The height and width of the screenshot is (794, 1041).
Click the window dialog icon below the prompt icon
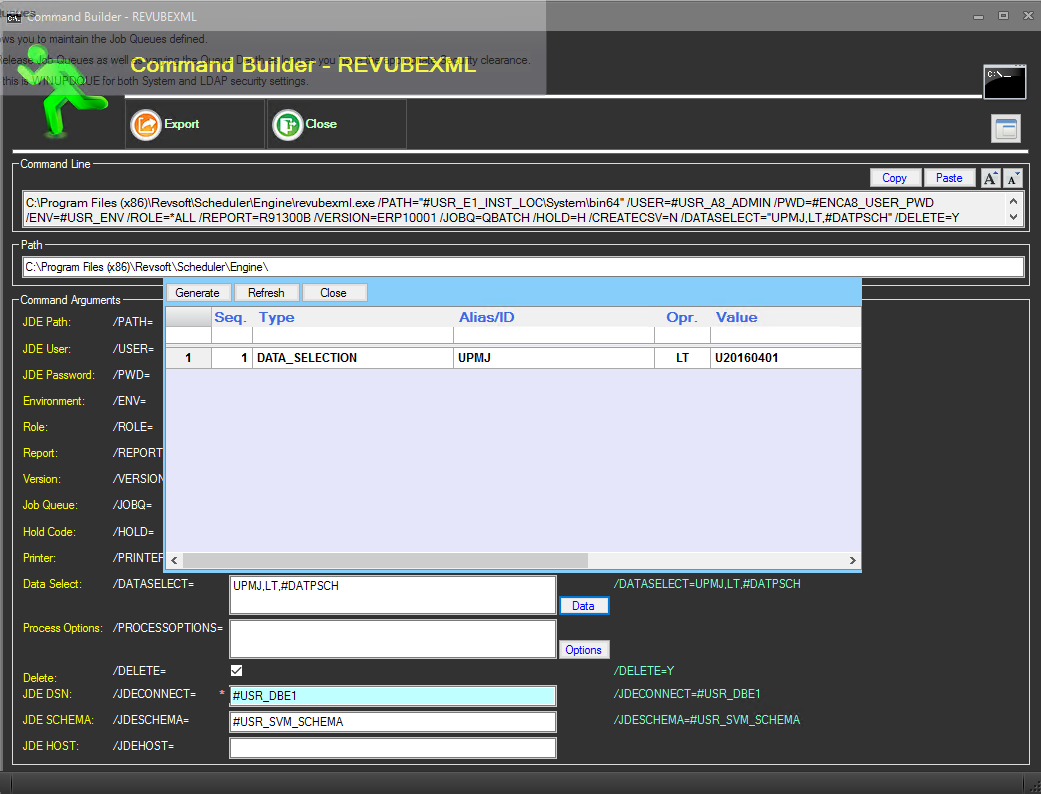click(1006, 128)
